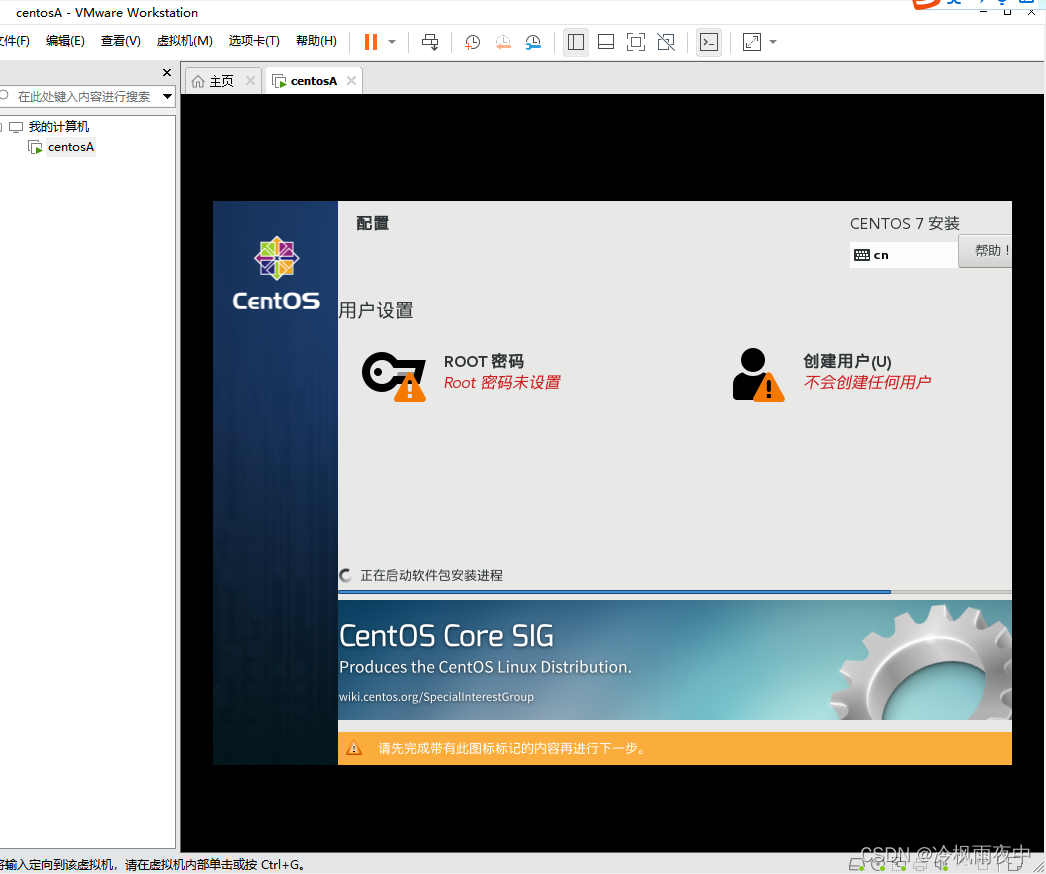The width and height of the screenshot is (1046, 874).
Task: Revert the VM to previous snapshot
Action: pyautogui.click(x=503, y=42)
